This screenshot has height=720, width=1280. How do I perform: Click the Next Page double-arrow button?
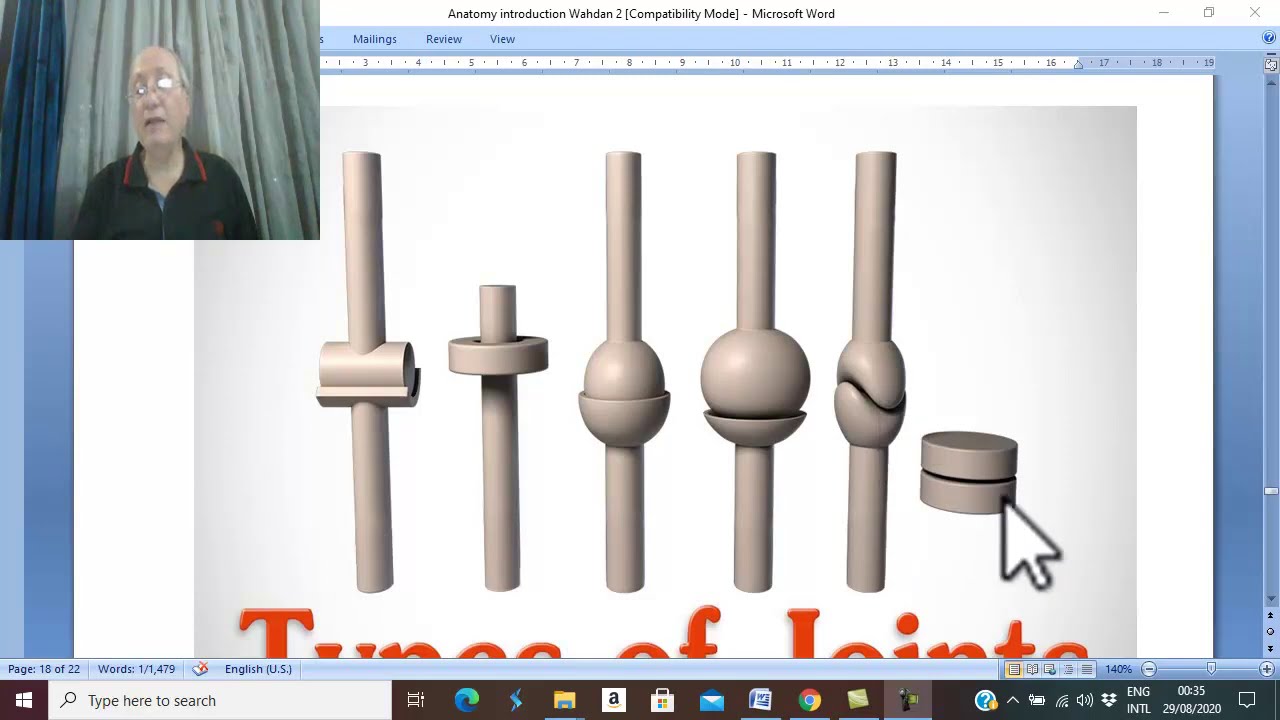click(1271, 648)
